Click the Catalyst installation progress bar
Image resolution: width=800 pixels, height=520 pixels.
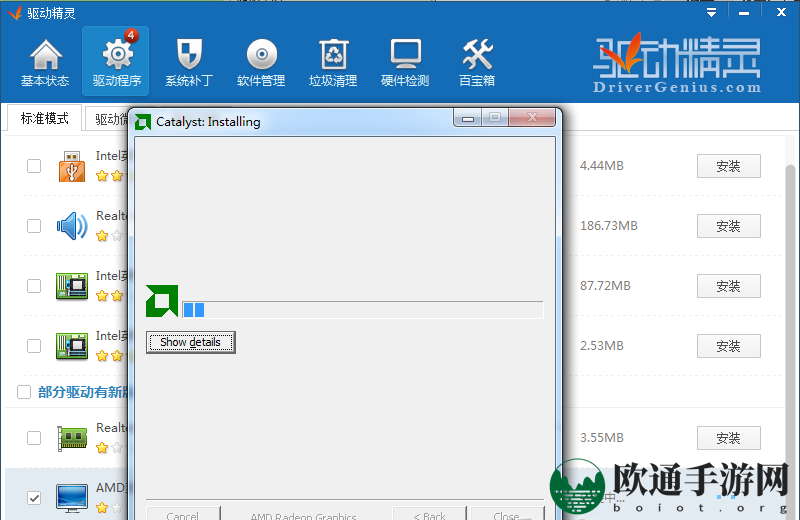point(363,310)
